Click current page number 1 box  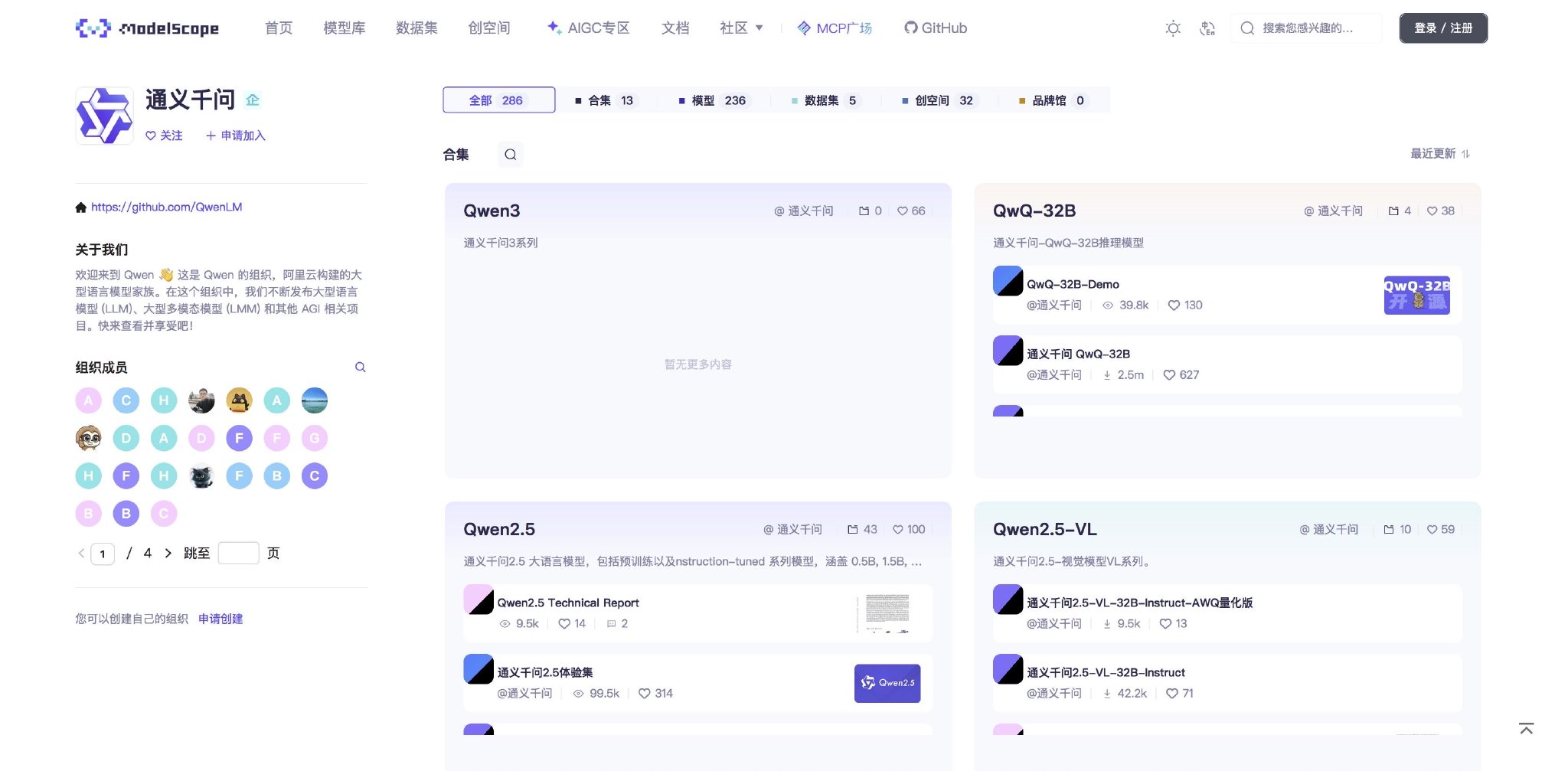103,554
